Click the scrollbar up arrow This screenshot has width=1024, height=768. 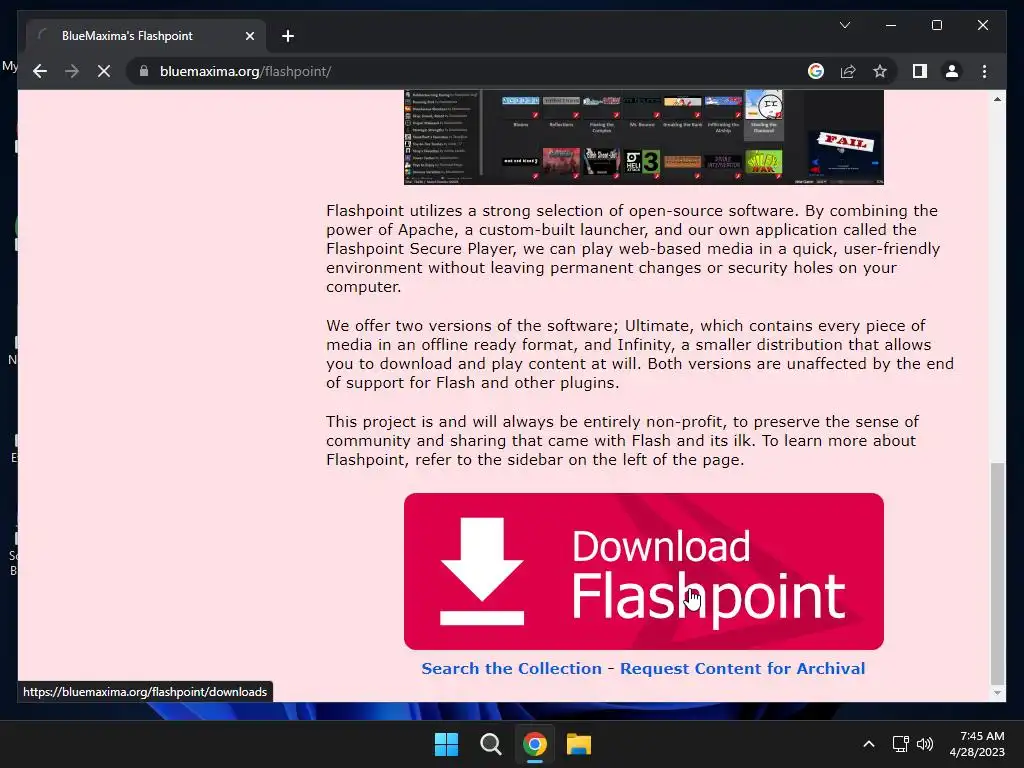pos(997,99)
